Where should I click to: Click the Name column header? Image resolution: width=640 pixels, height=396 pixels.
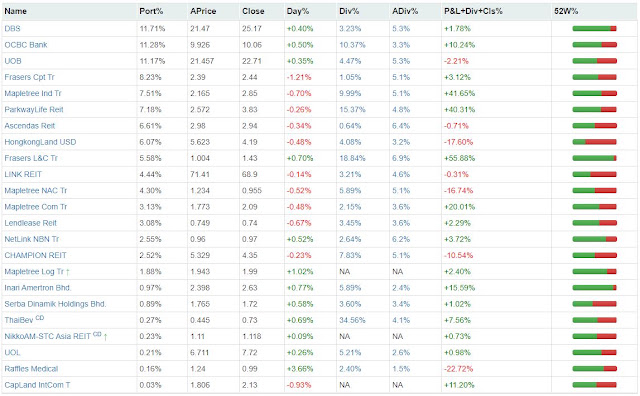16,11
